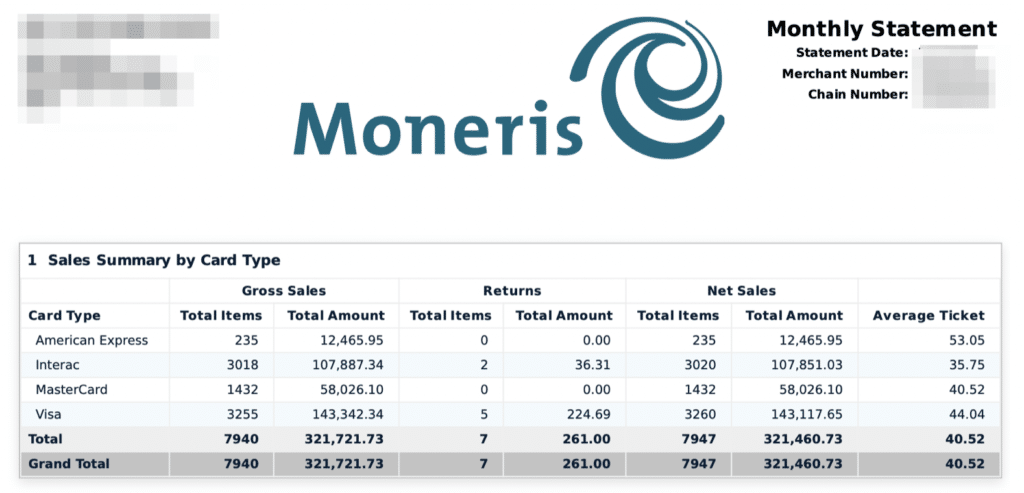The image size is (1024, 493).
Task: Click Total row returns amount "261.00"
Action: [x=587, y=439]
